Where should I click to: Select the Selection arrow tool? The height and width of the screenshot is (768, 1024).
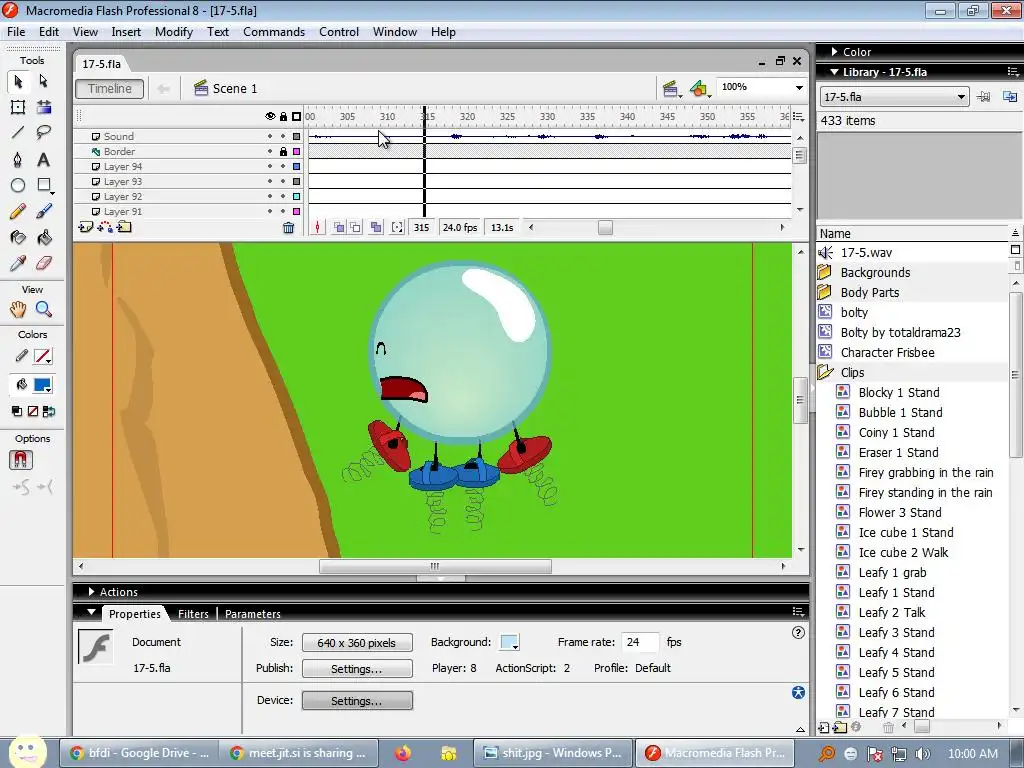click(18, 81)
